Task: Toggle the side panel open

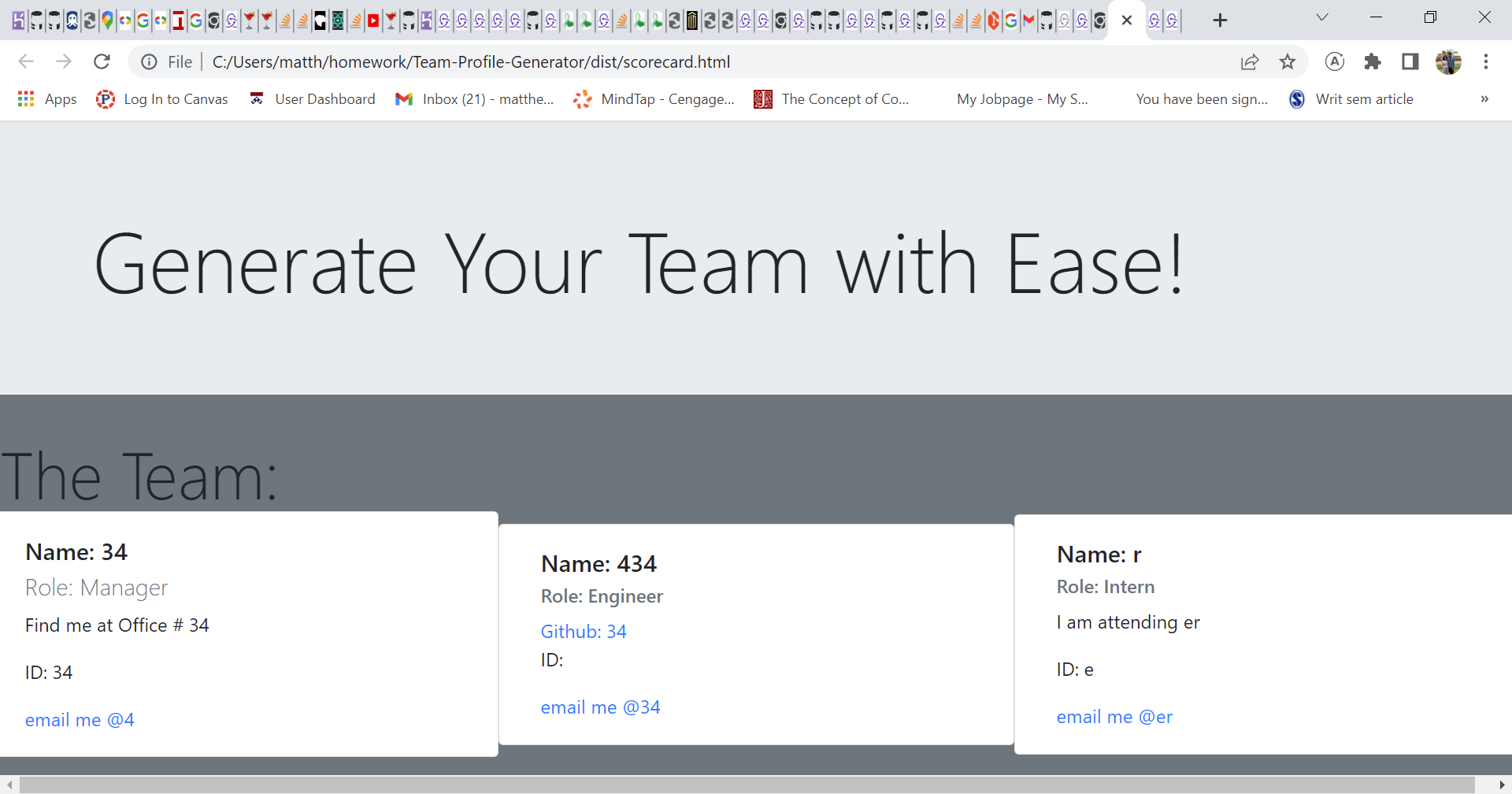Action: coord(1410,61)
